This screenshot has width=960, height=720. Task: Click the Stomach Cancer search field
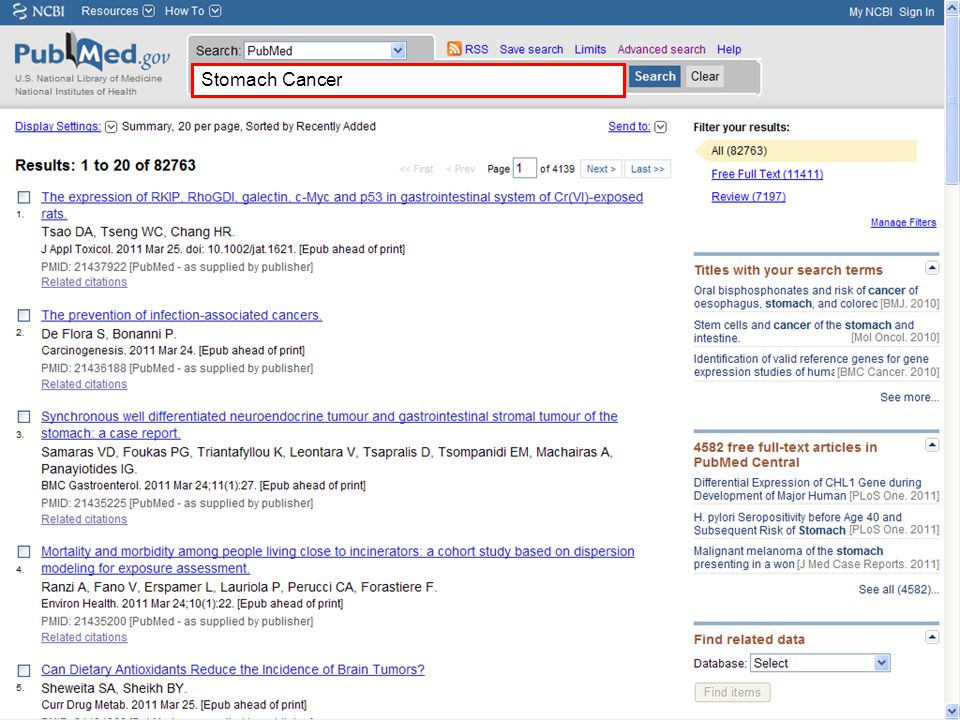(x=408, y=80)
